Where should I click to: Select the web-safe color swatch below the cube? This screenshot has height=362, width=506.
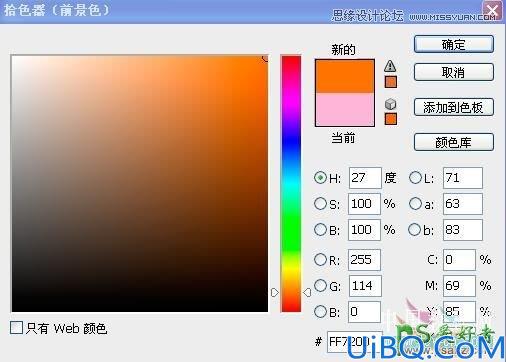(391, 119)
